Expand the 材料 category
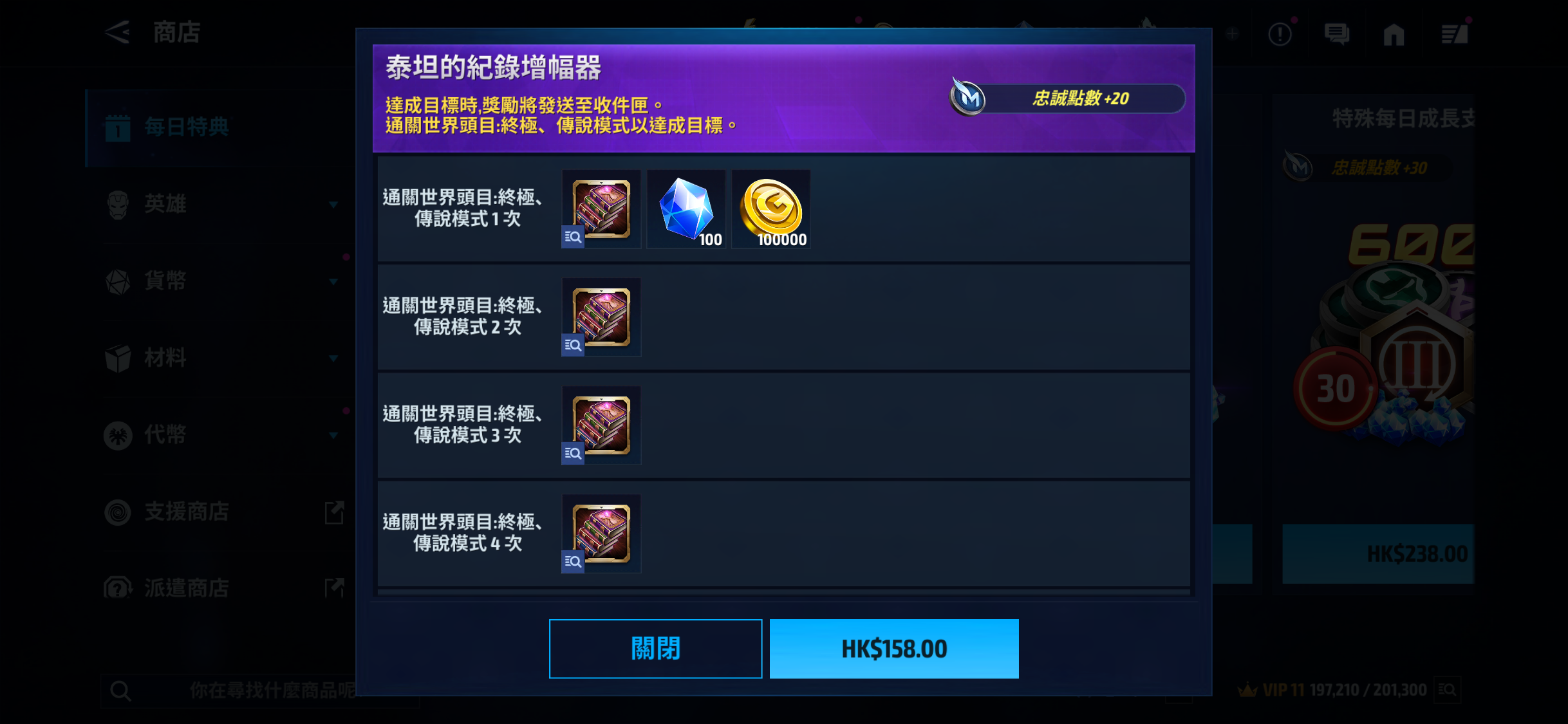Screen dimensions: 1568x724 click(x=221, y=357)
